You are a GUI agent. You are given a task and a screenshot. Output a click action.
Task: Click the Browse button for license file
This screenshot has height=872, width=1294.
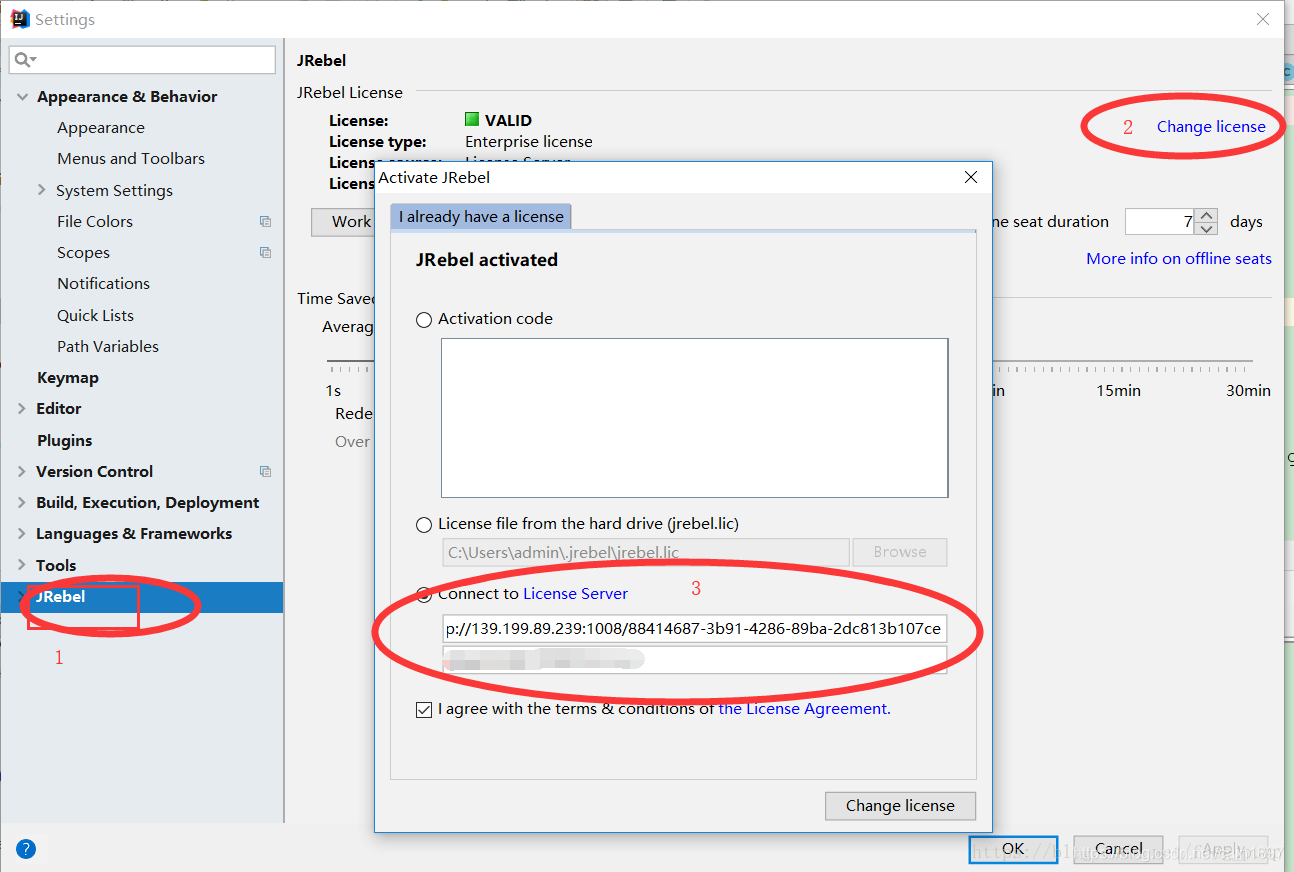pyautogui.click(x=899, y=552)
